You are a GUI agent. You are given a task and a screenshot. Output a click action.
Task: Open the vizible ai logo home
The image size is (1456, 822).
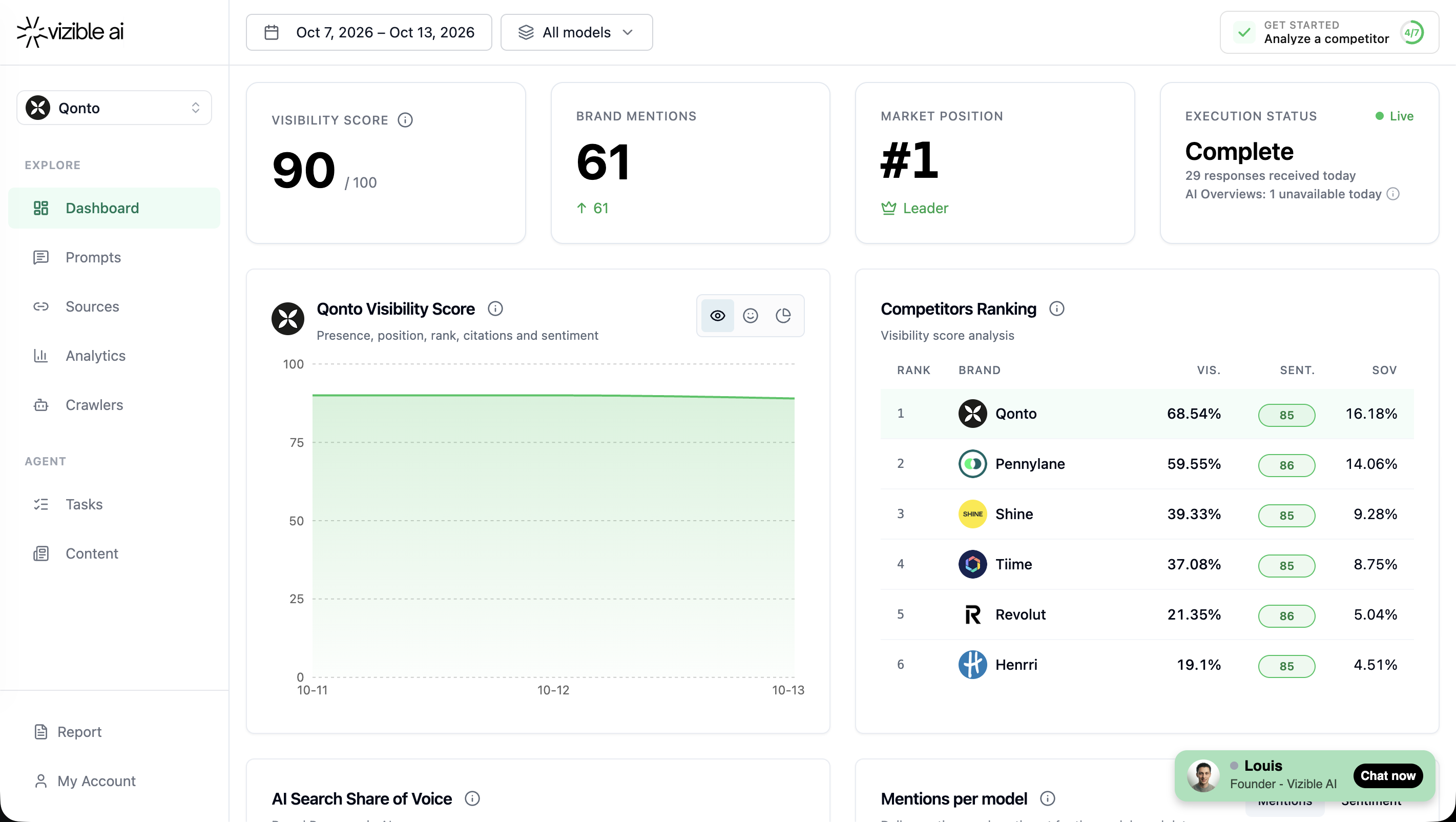tap(70, 32)
